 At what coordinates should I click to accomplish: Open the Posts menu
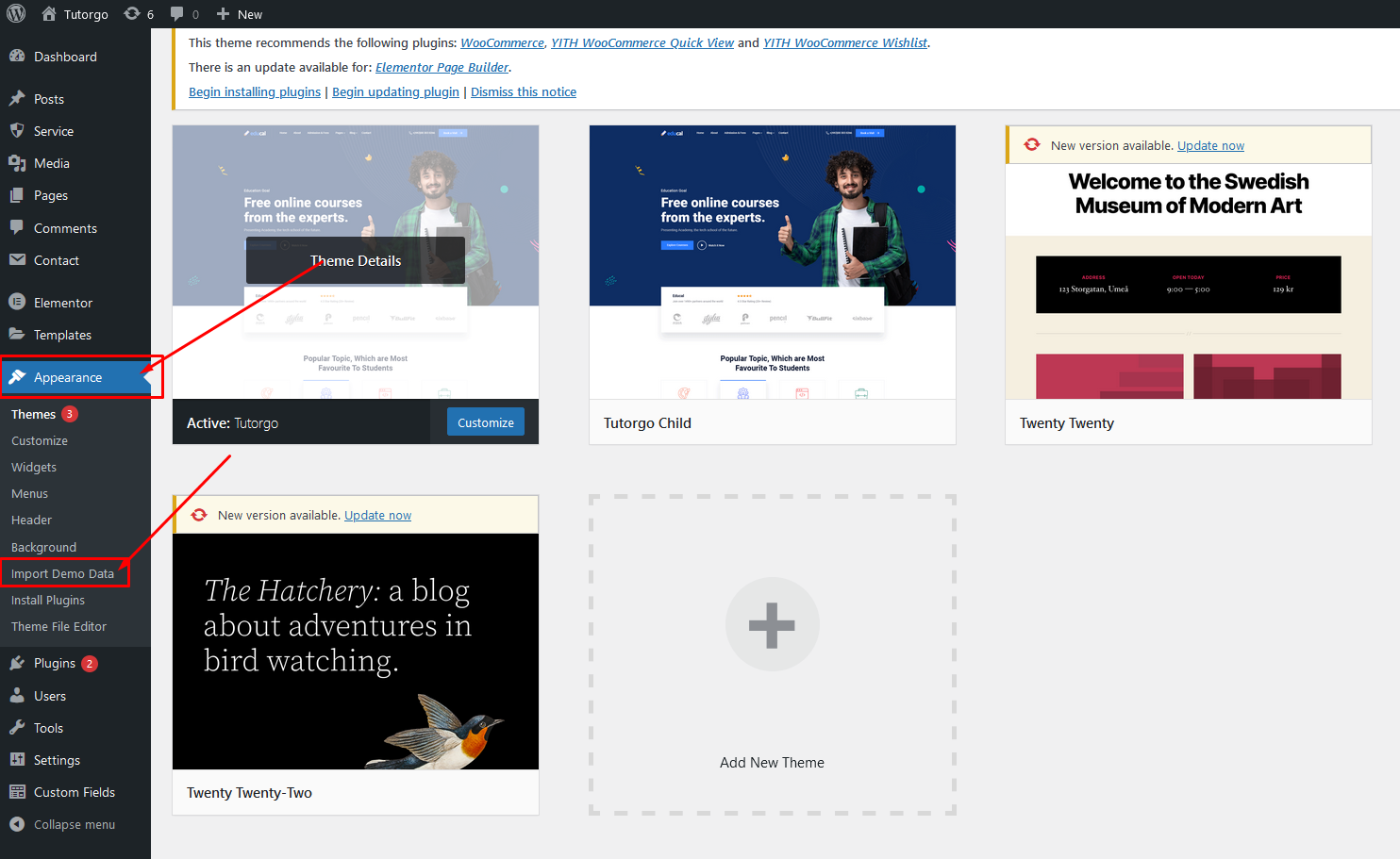click(75, 99)
